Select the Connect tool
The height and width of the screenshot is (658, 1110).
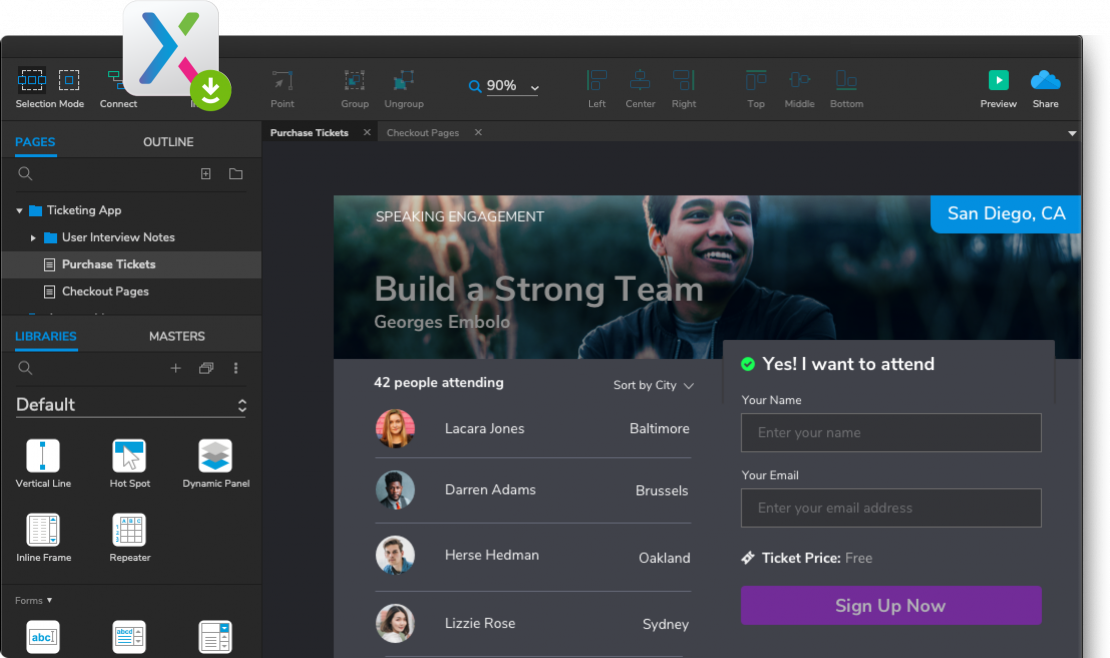click(116, 82)
